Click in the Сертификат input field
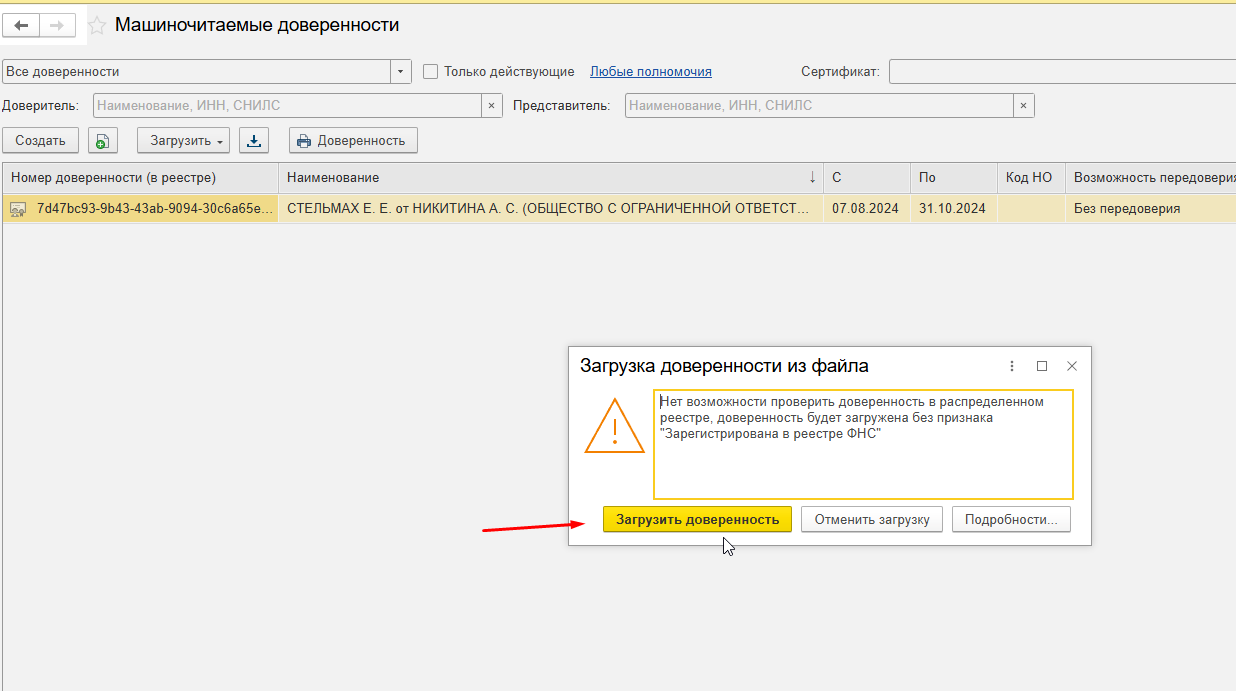 point(1060,72)
